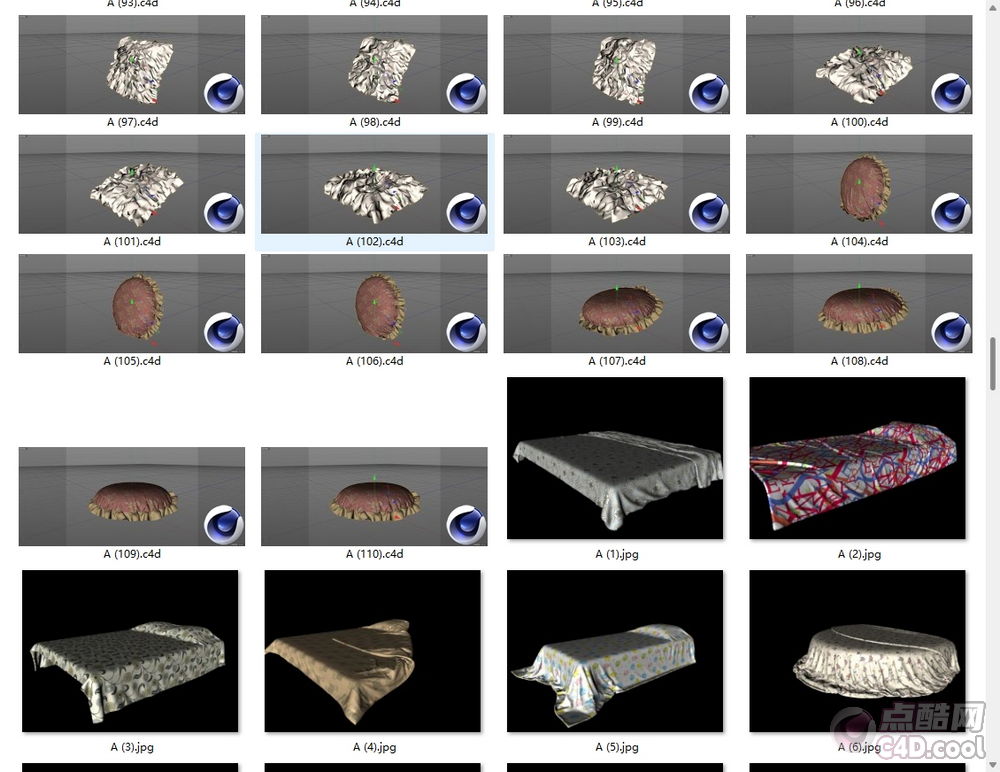
Task: Click the Cinema 4D icon on A (100).c4d
Action: pos(951,93)
